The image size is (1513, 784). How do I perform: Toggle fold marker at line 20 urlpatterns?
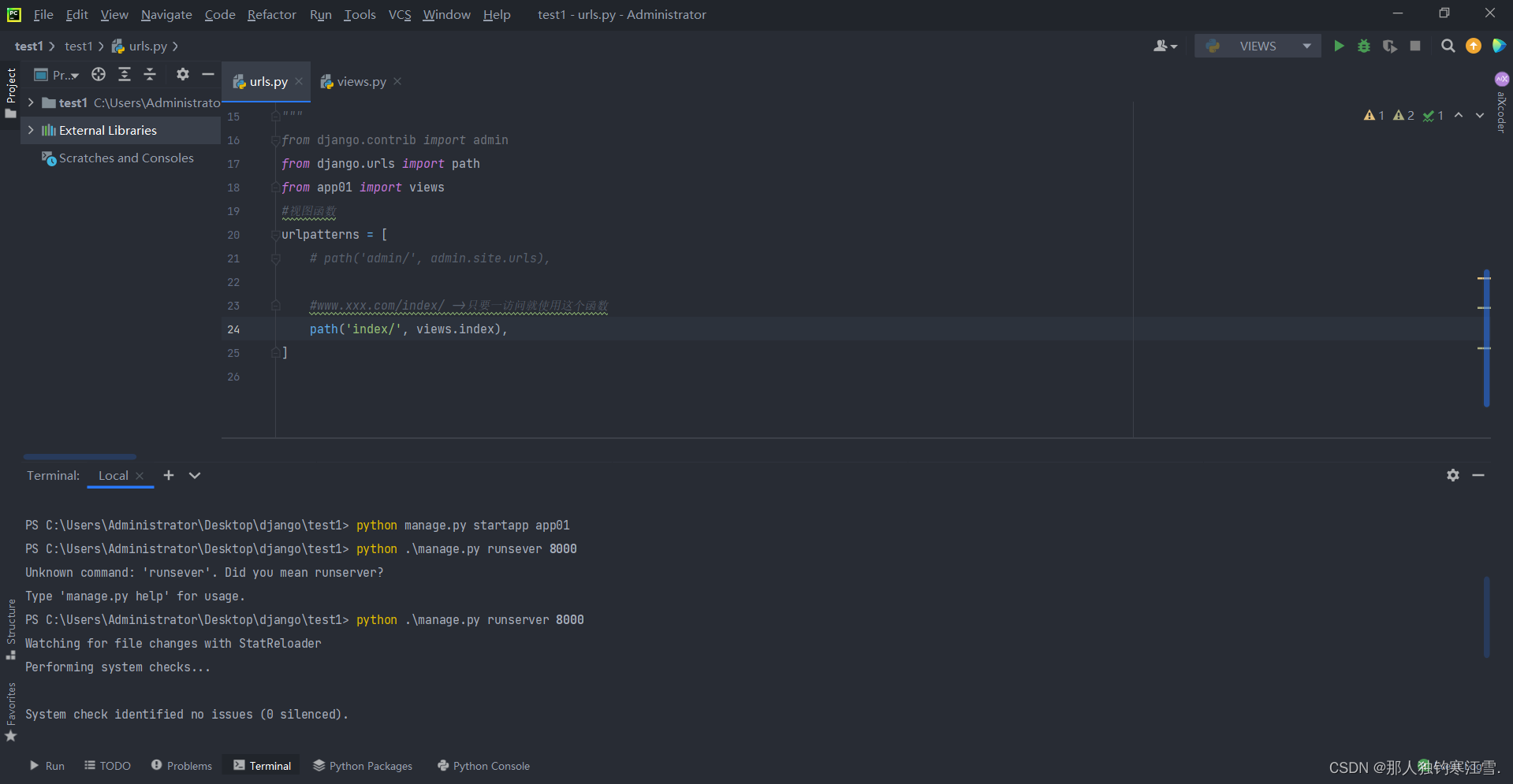pyautogui.click(x=276, y=235)
